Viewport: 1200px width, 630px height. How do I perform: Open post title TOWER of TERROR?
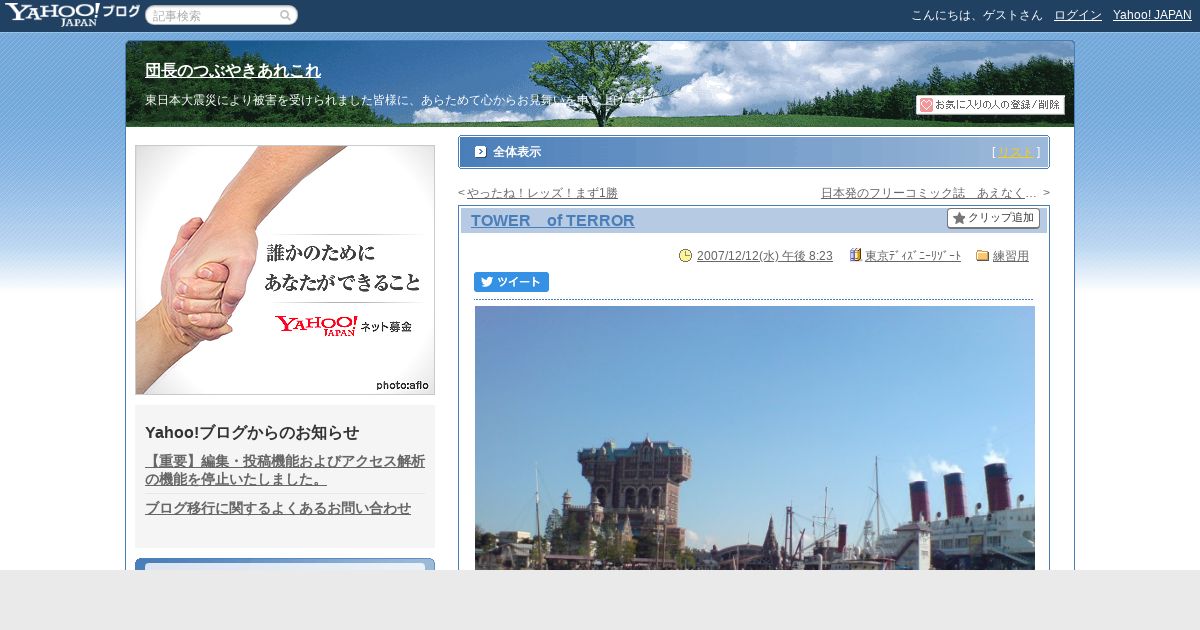[x=553, y=220]
